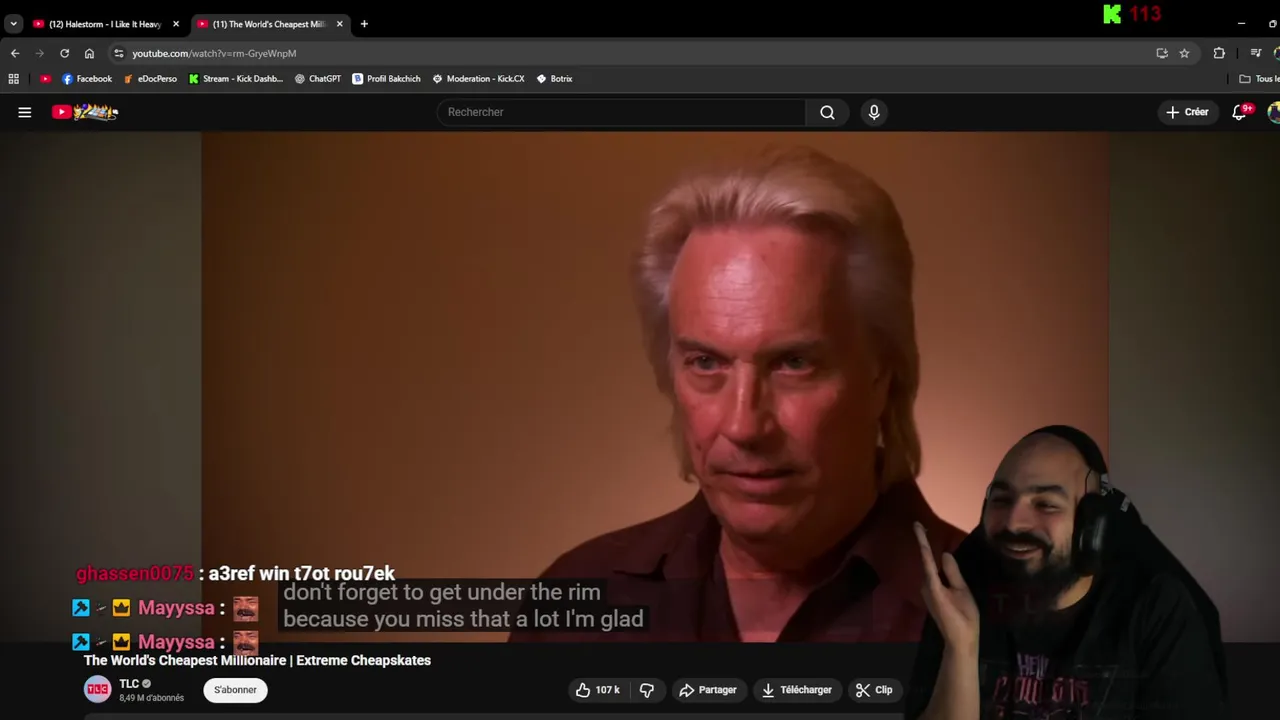Start voice search with the microphone icon

click(x=874, y=112)
